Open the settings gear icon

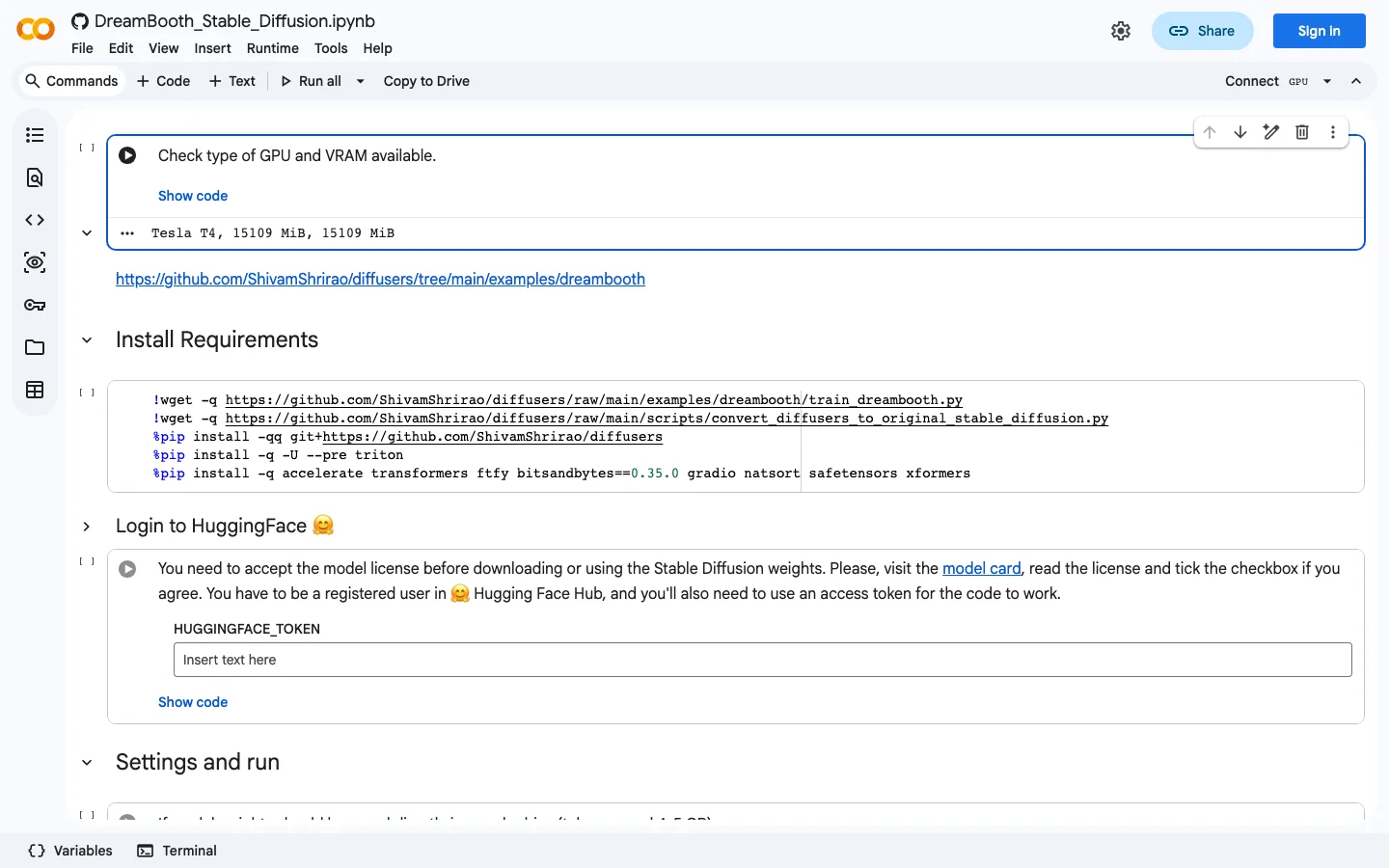(1121, 31)
